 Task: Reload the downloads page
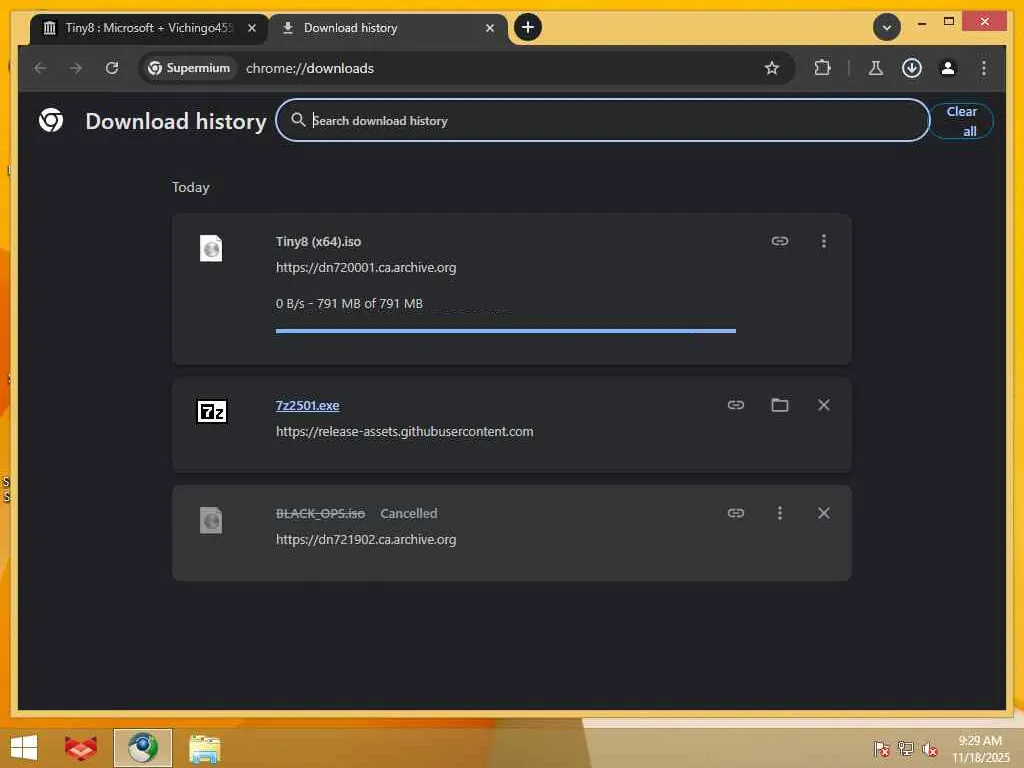pos(112,68)
